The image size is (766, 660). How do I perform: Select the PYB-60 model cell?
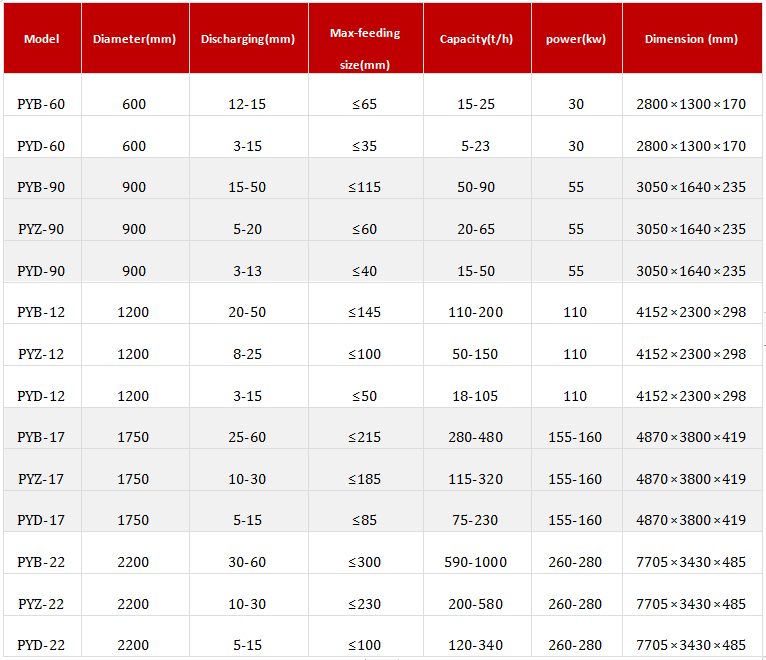[41, 104]
